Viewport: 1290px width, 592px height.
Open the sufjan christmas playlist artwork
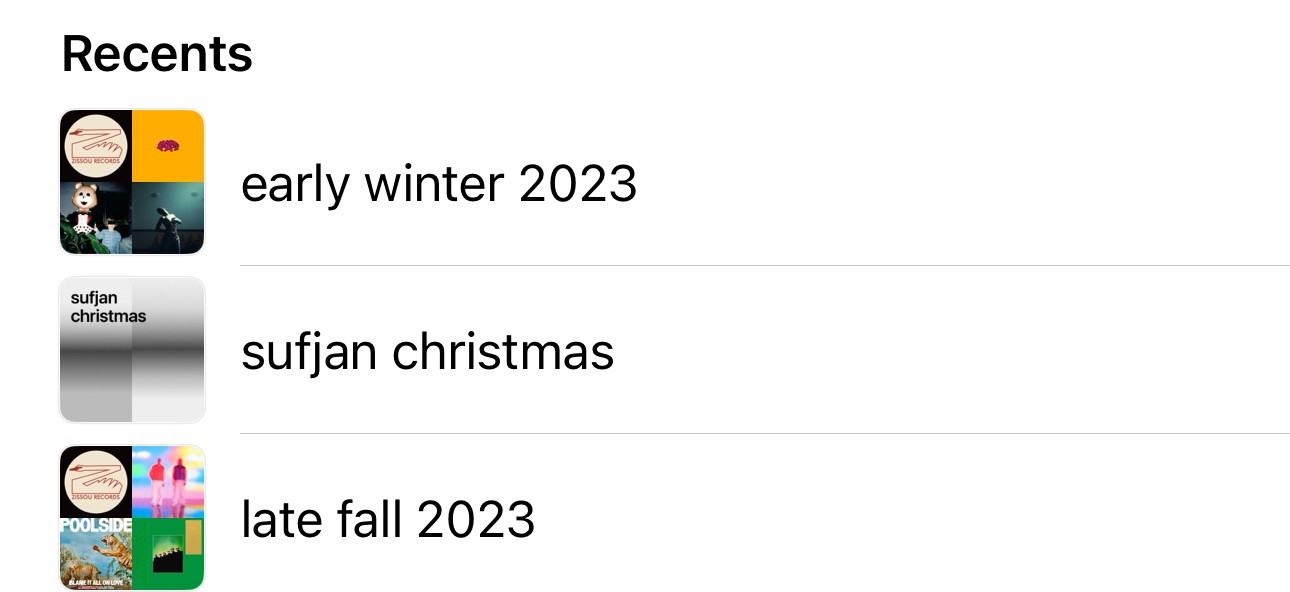tap(132, 350)
